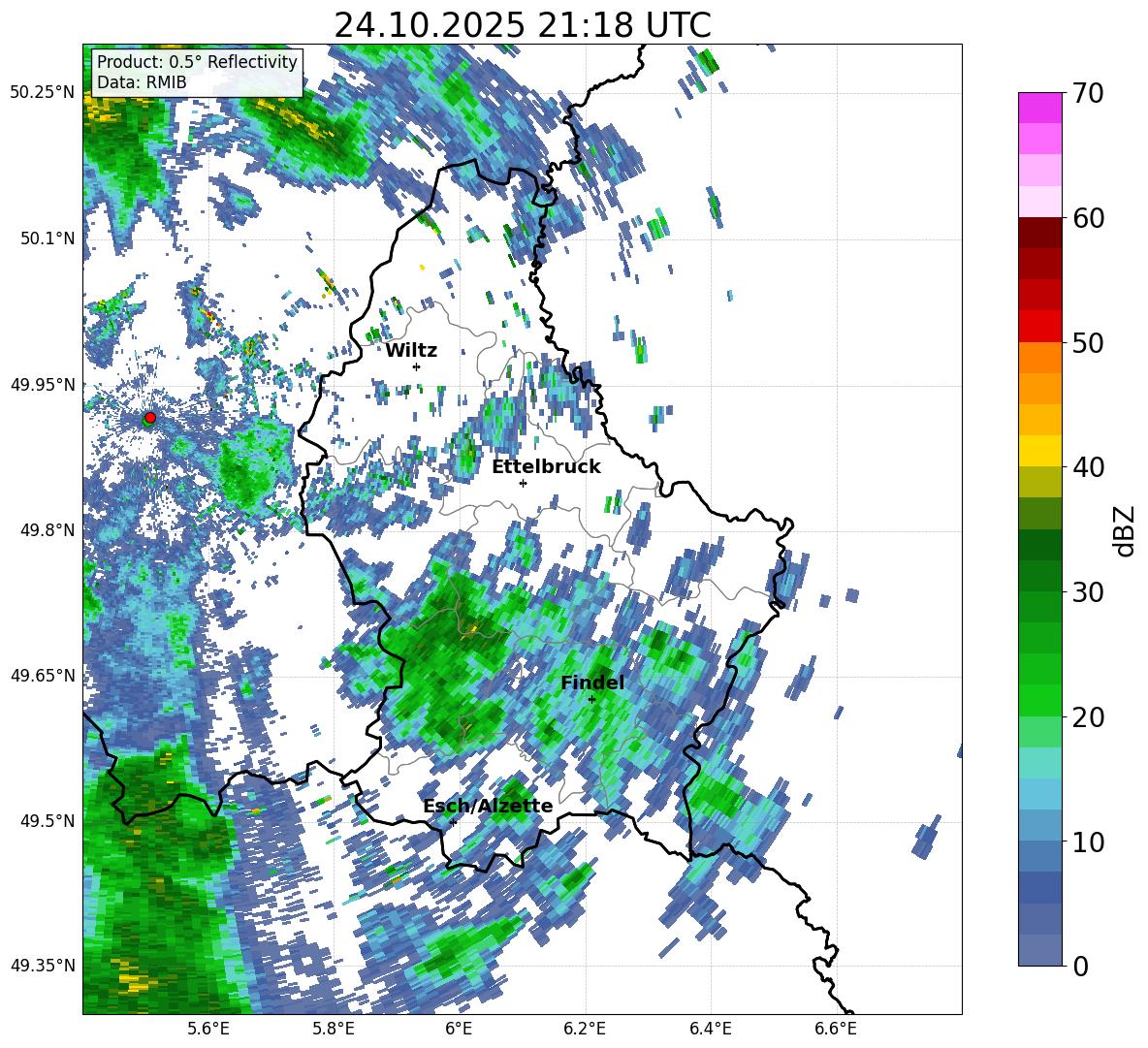Pick the light blue swatch near 13 dBZ
This screenshot has width=1148, height=1048.
1039,793
